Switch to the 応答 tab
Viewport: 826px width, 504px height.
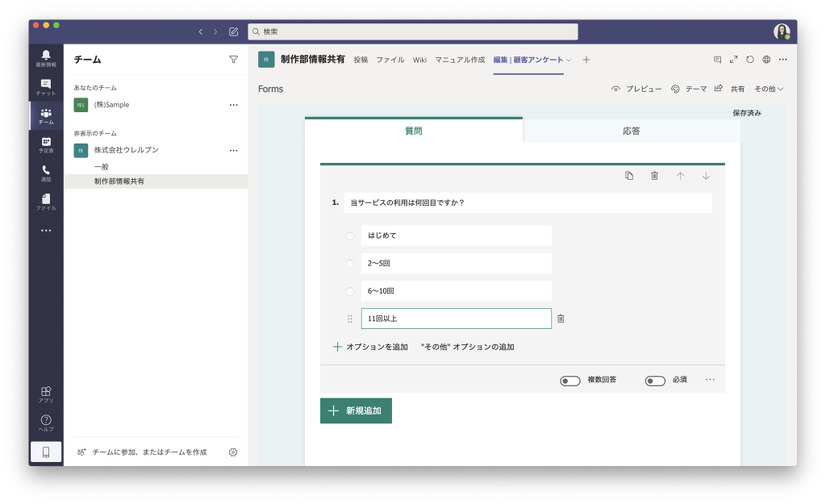tap(631, 131)
